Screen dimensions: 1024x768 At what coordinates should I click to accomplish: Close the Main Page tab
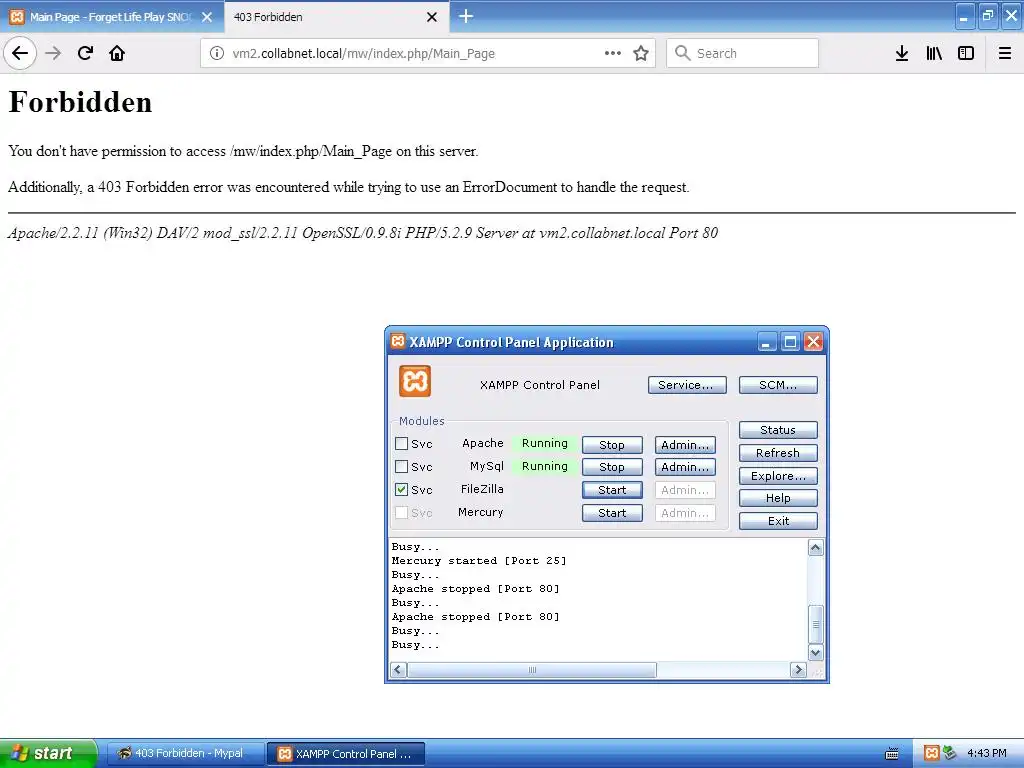[207, 17]
